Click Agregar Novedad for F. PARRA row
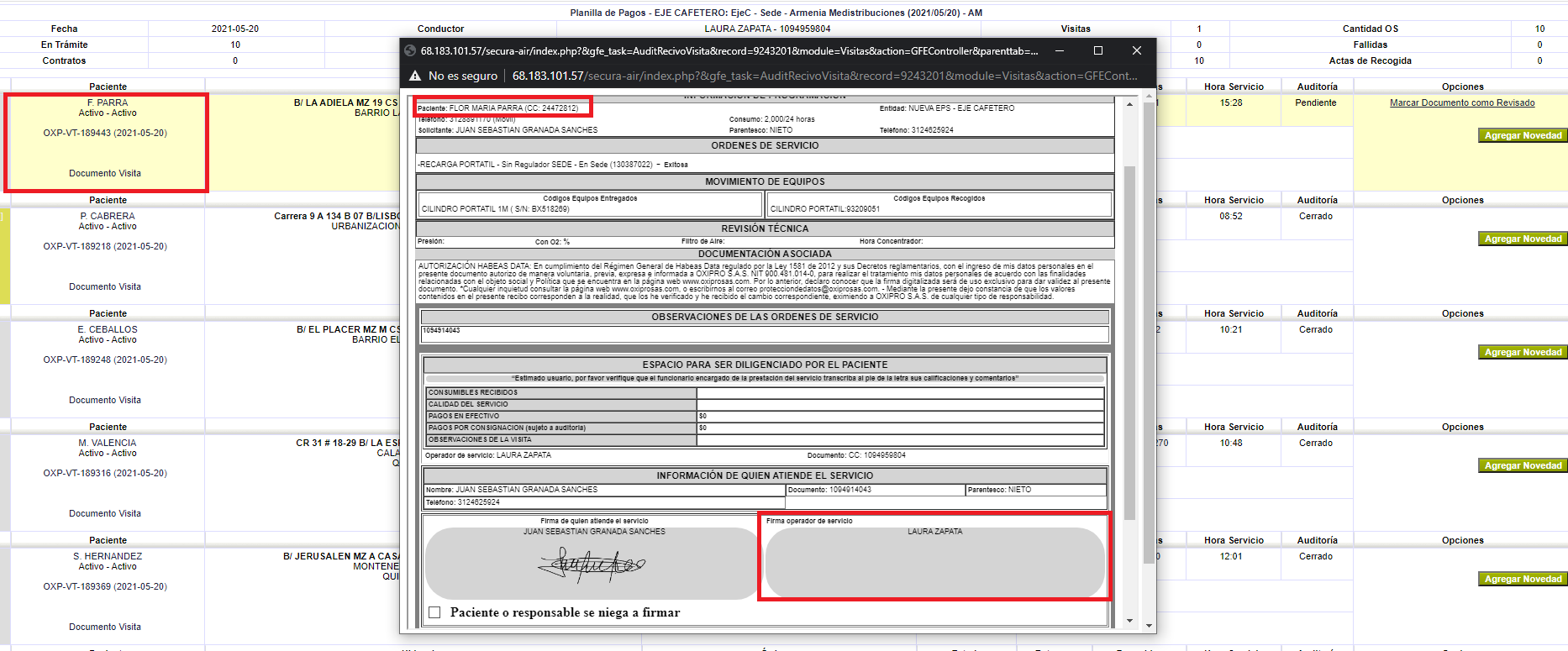This screenshot has width=1568, height=651. pos(1523,135)
